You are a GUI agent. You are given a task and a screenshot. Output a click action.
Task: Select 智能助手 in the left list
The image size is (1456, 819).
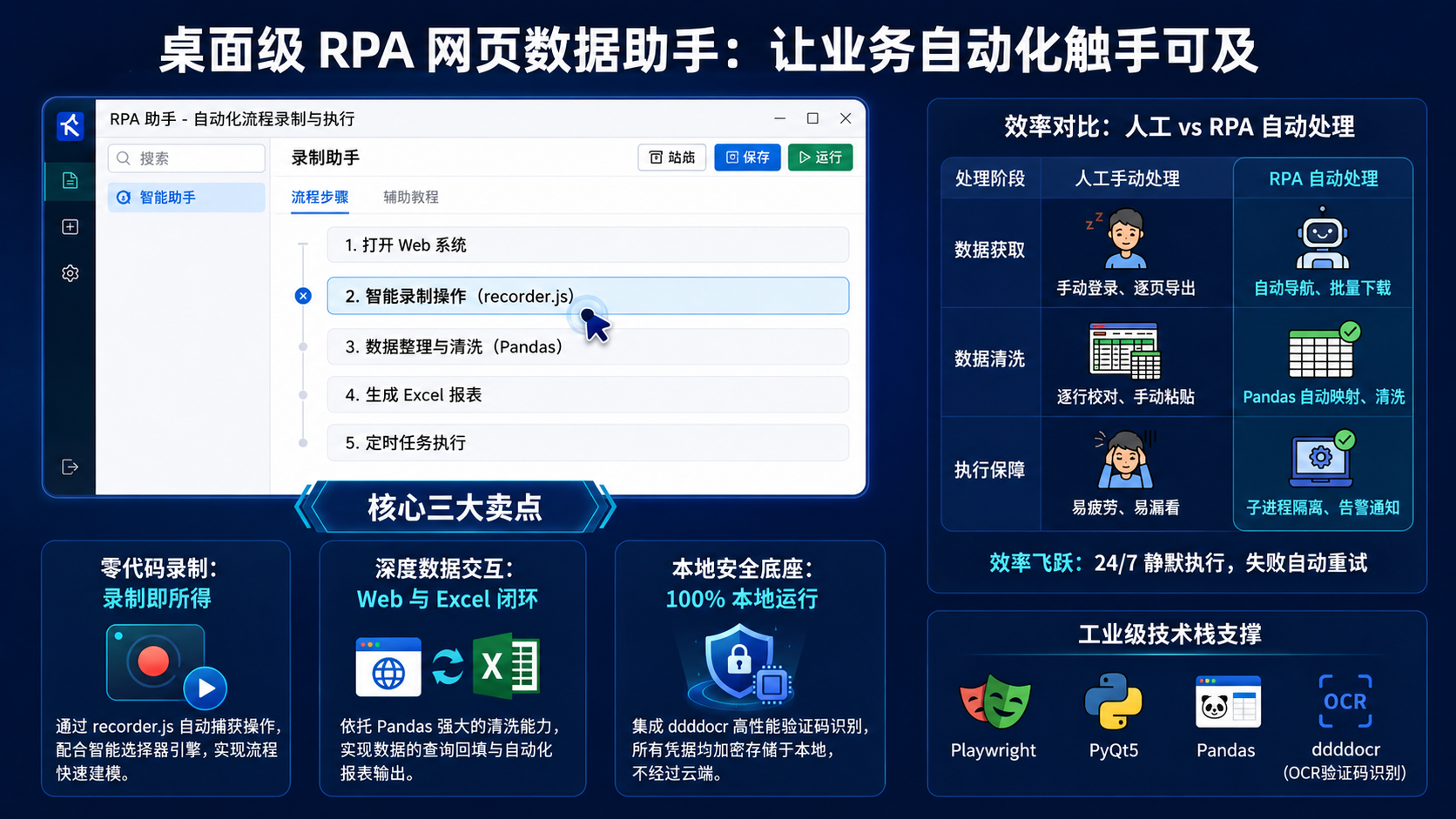tap(186, 198)
